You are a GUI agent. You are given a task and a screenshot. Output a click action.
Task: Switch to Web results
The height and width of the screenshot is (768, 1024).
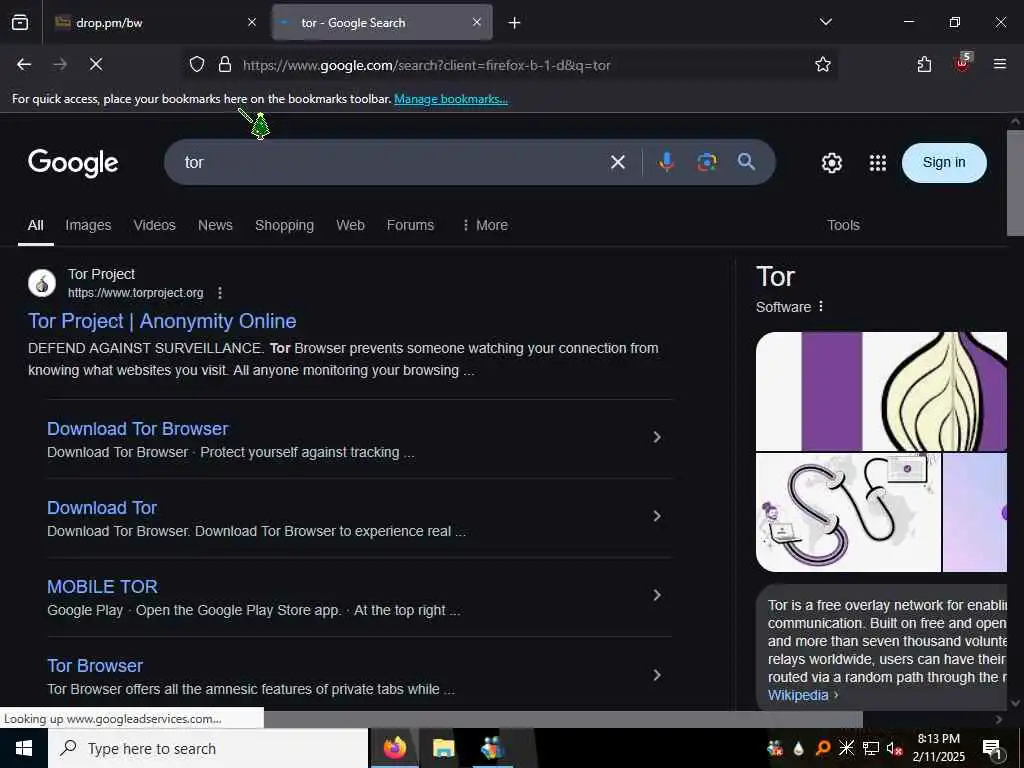pos(350,225)
